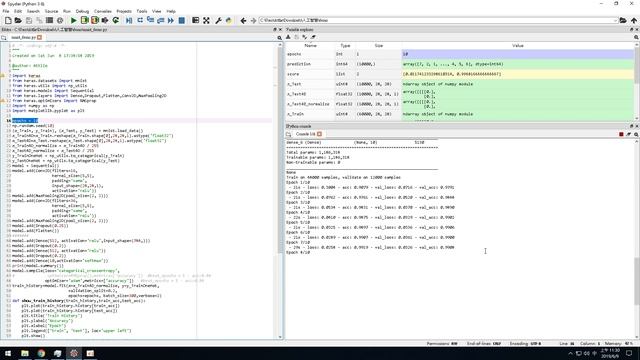
Task: Select the epochs variable row
Action: (x=460, y=54)
